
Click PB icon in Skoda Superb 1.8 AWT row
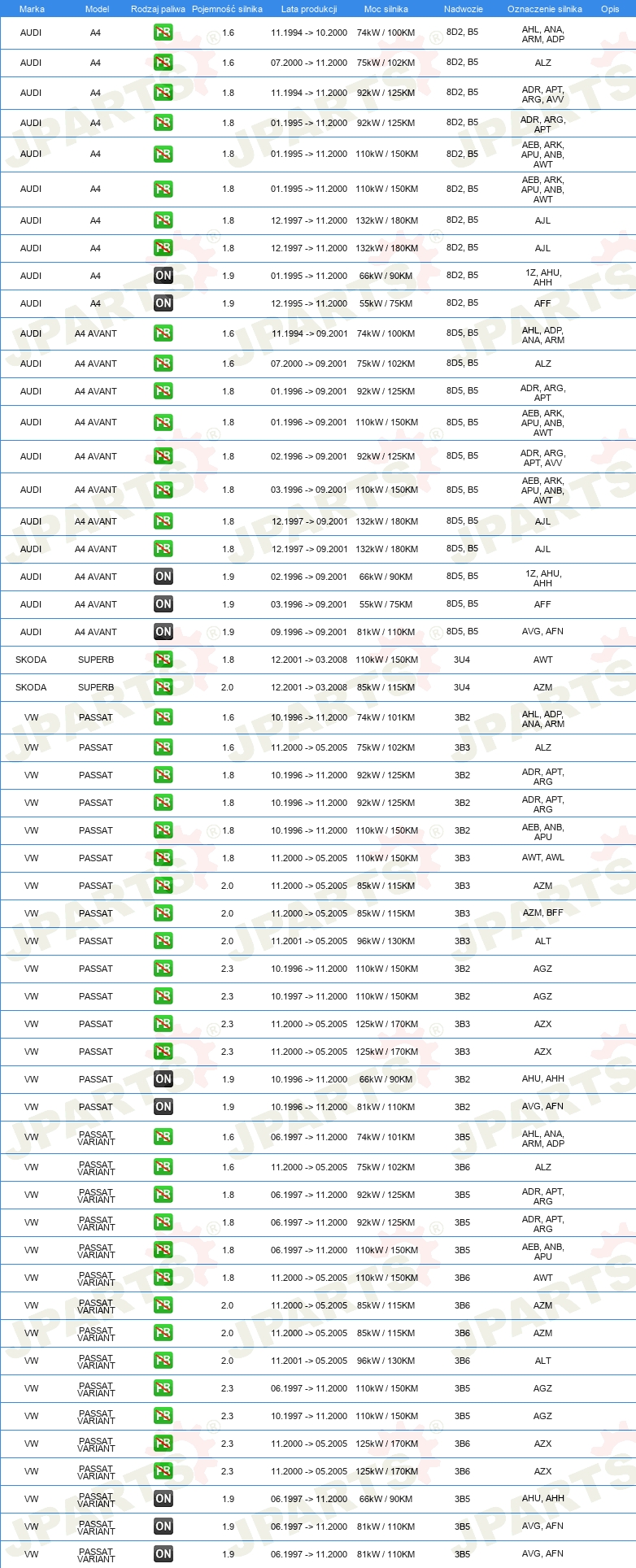tap(163, 660)
